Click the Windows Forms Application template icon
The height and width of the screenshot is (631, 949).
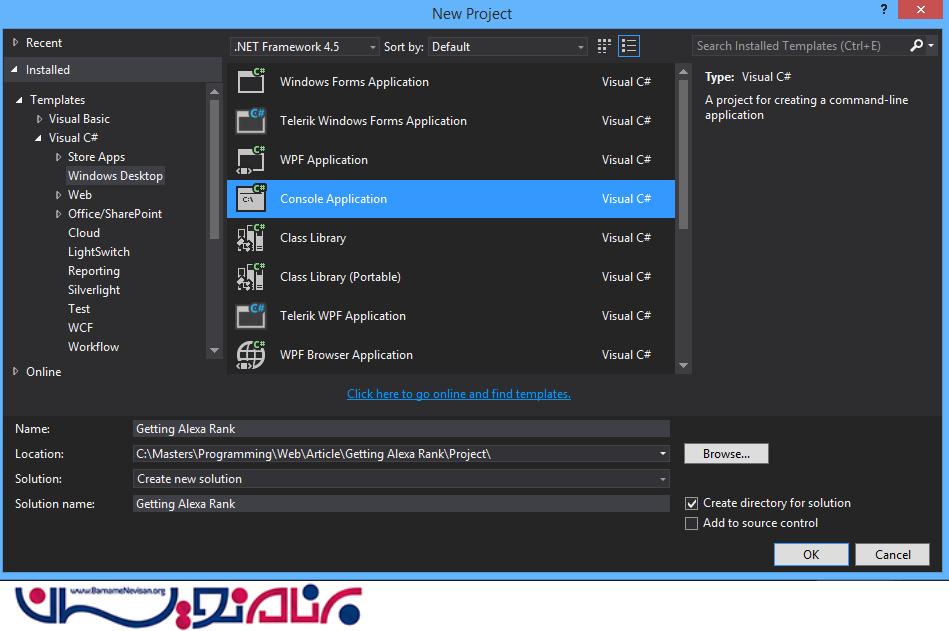(x=250, y=82)
